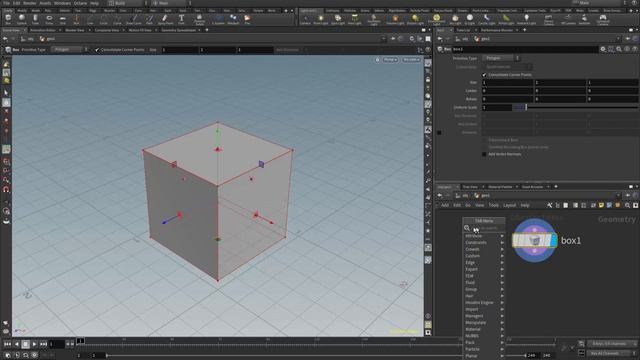The width and height of the screenshot is (640, 360).
Task: Select the File shelf tool
Action: (x=247, y=19)
